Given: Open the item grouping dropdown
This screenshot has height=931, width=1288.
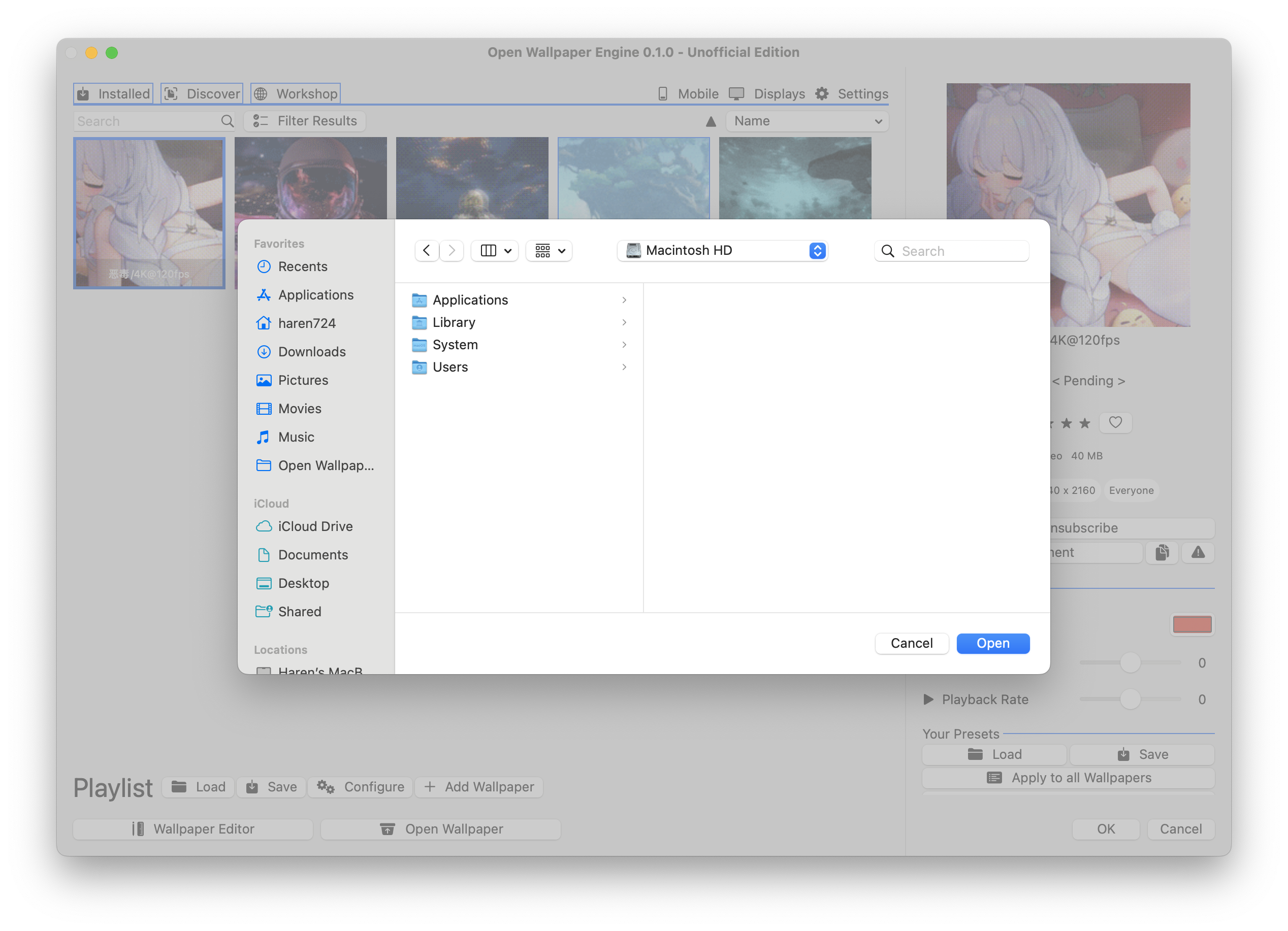Looking at the screenshot, I should (x=549, y=250).
